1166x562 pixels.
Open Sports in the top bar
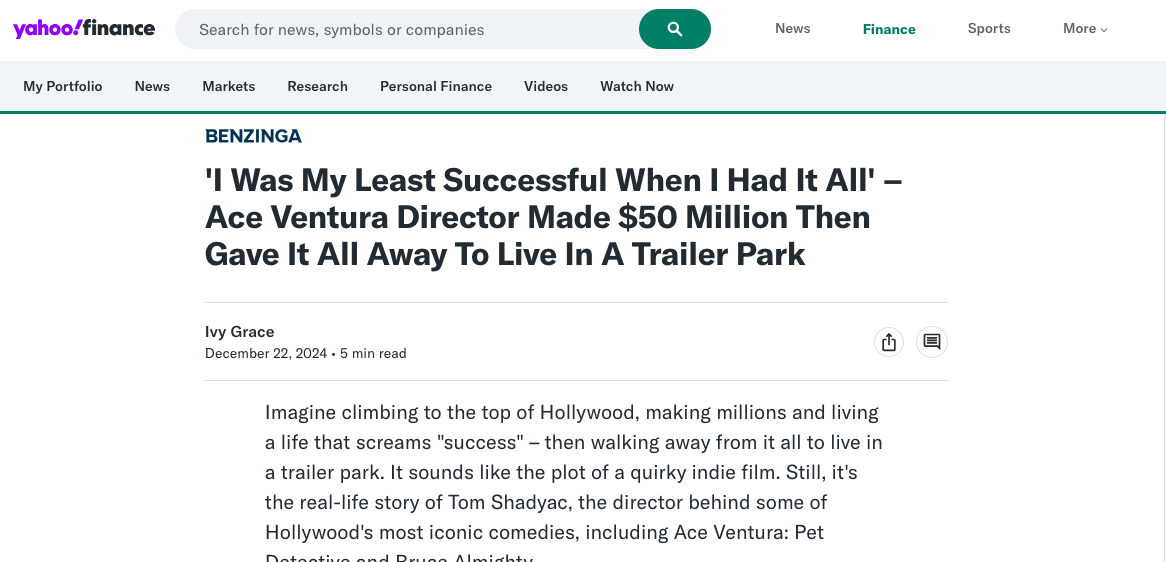[989, 29]
